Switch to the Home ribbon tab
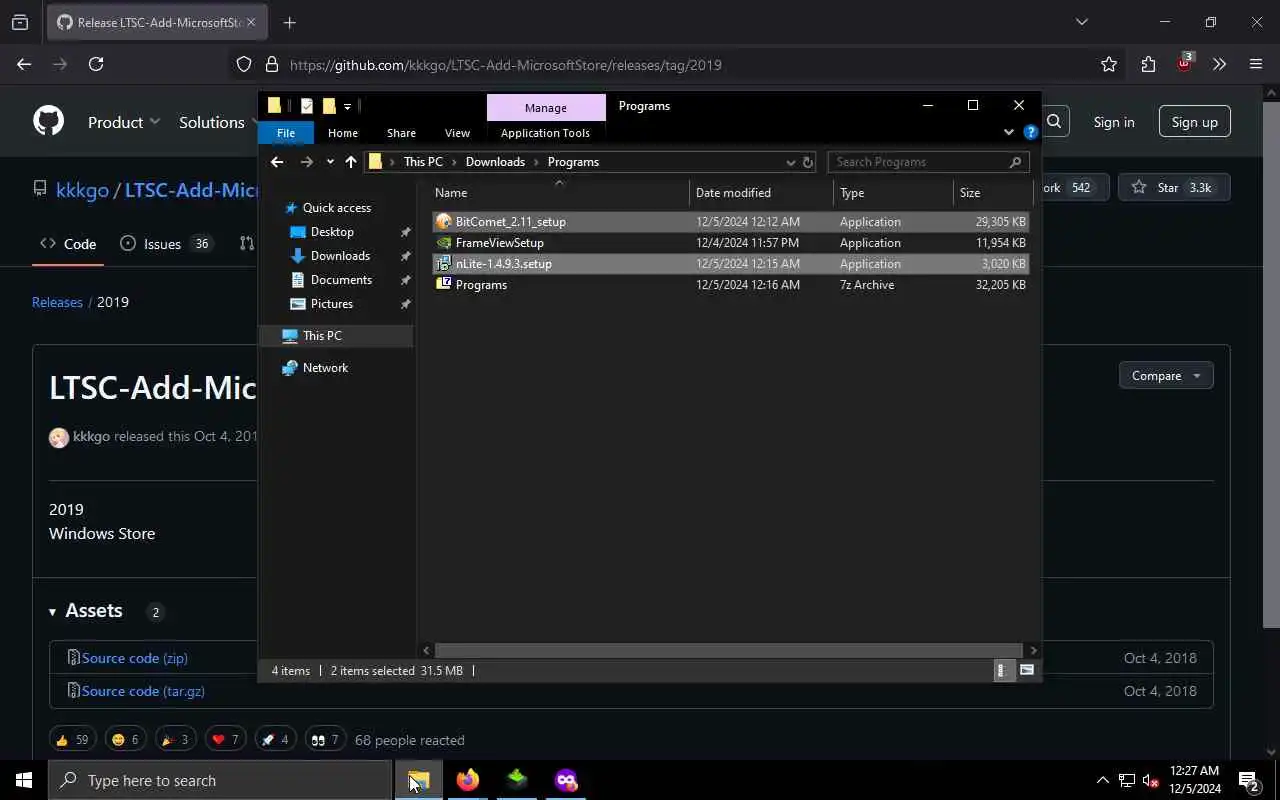1280x800 pixels. (343, 133)
